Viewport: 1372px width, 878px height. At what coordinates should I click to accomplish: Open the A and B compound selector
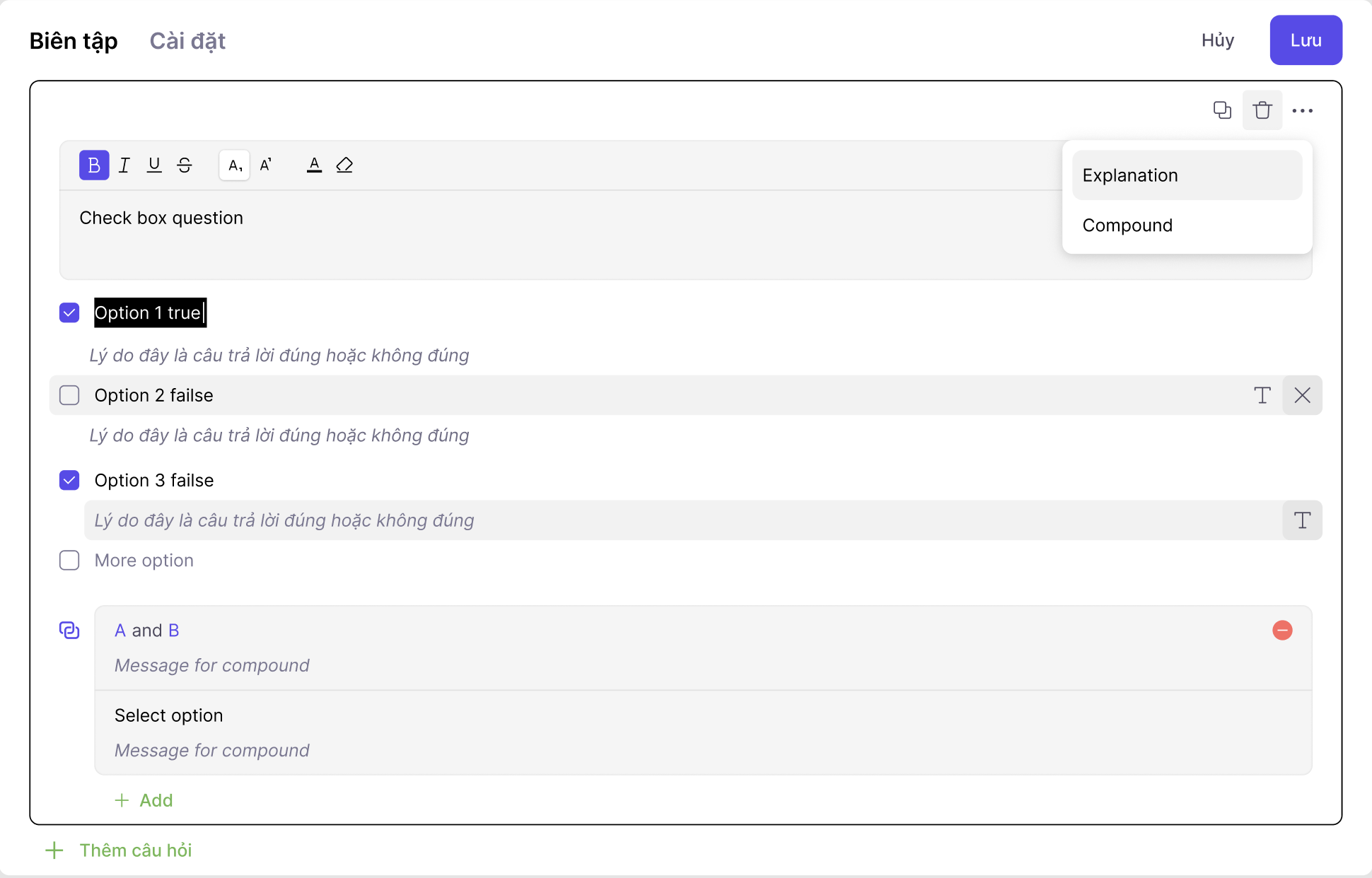pyautogui.click(x=147, y=631)
